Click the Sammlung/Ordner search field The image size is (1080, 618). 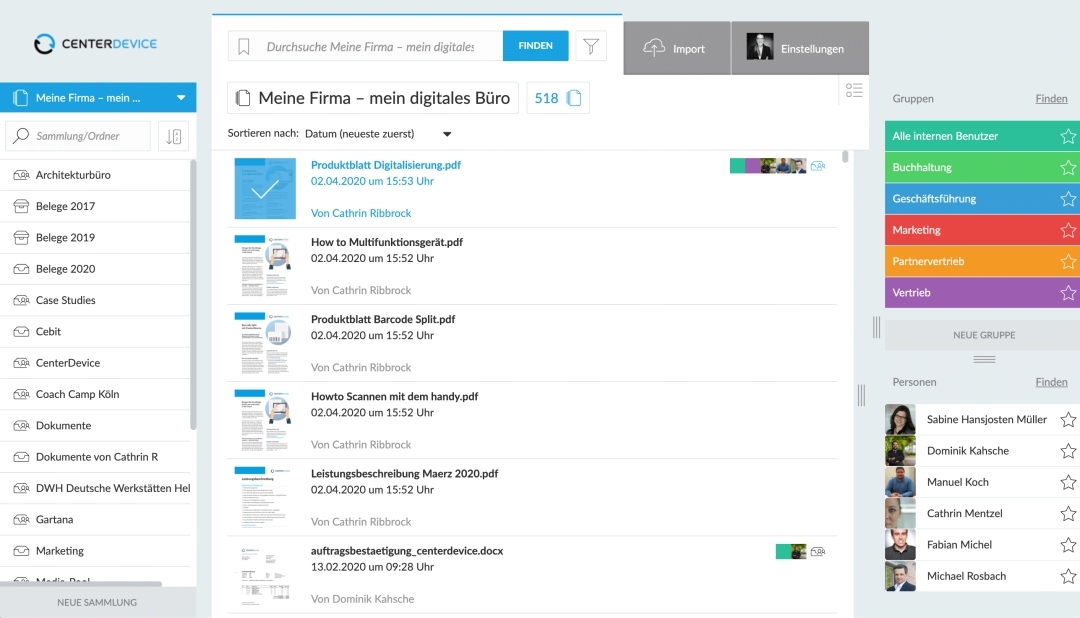tap(78, 136)
